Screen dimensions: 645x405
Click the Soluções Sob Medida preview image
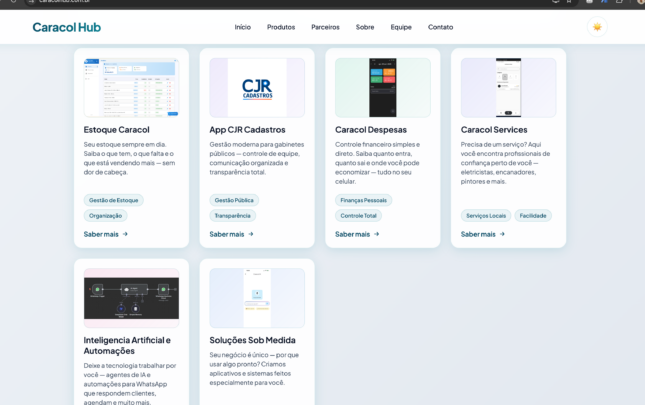point(257,297)
